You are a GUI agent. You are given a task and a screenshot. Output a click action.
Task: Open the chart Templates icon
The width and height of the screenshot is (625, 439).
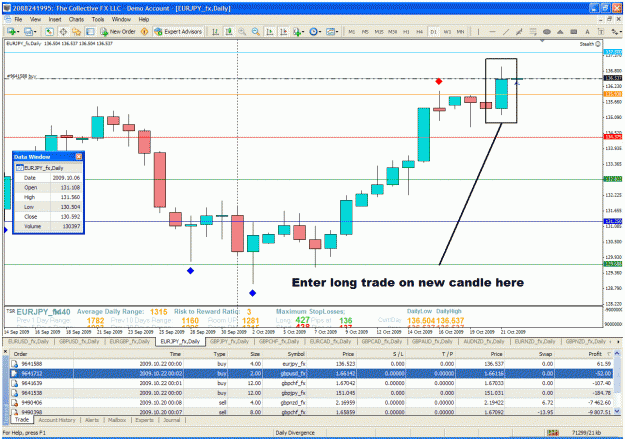(330, 31)
